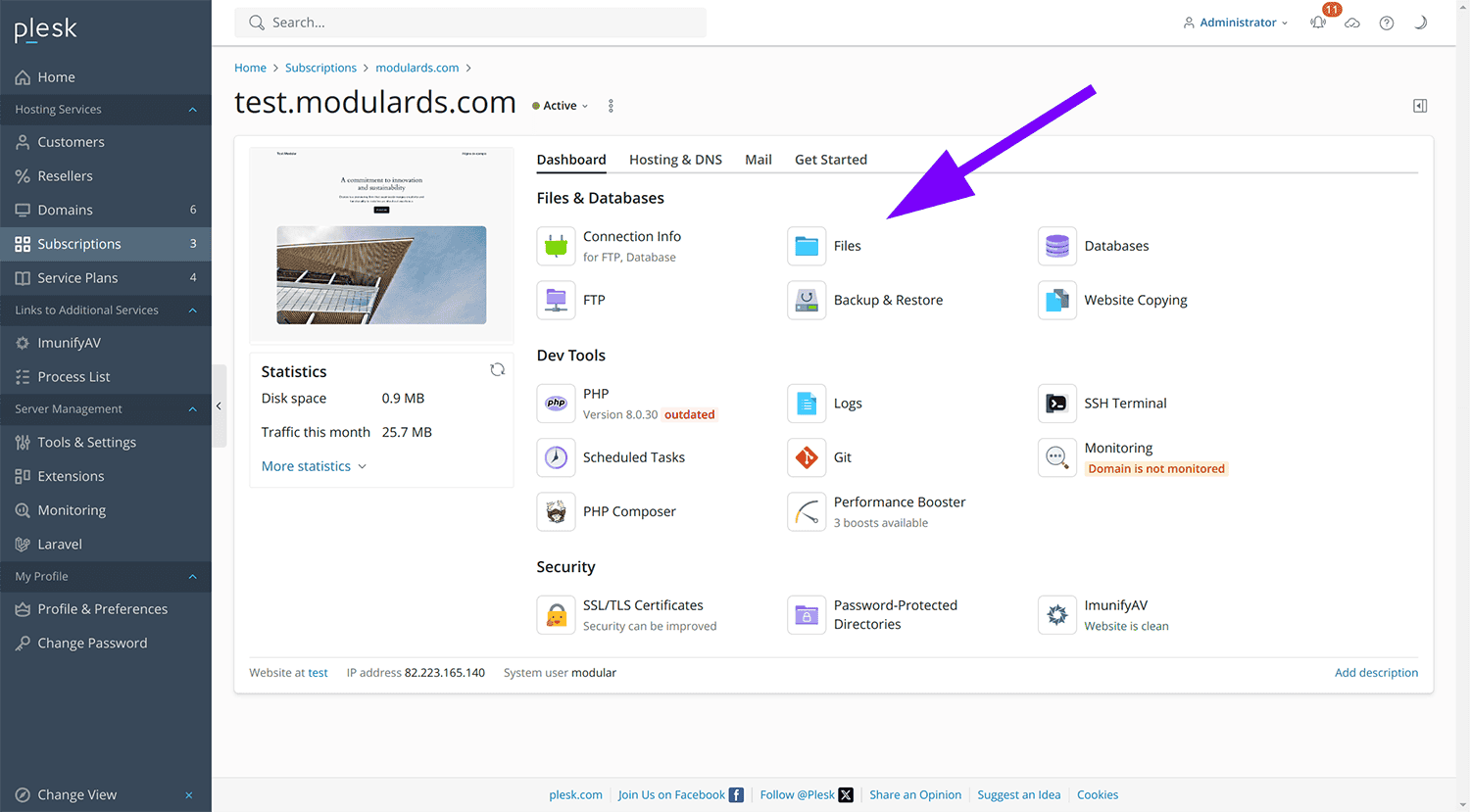The width and height of the screenshot is (1470, 812).
Task: Collapse the Server Management section
Action: (x=192, y=409)
